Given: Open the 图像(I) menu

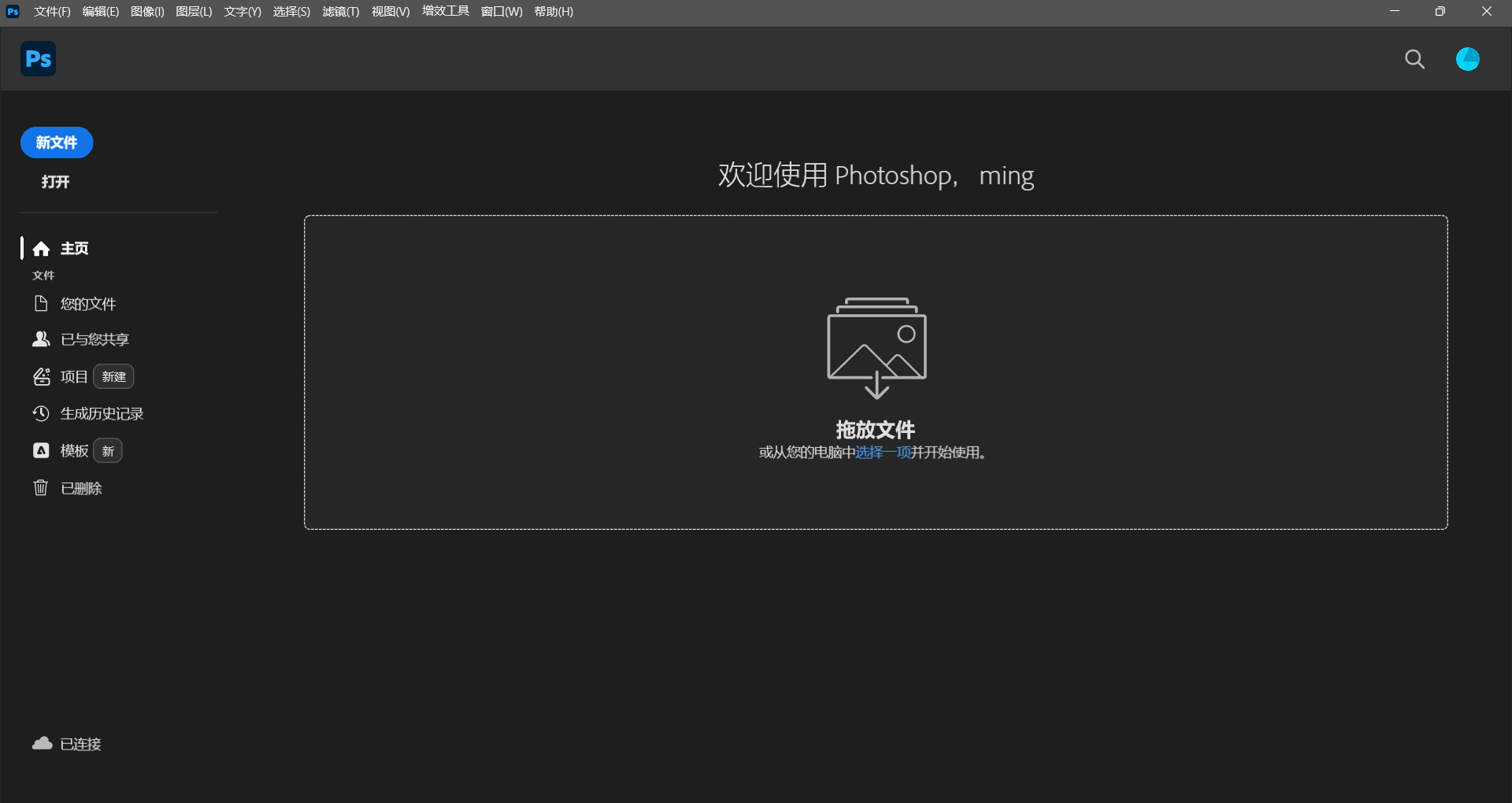Looking at the screenshot, I should (x=146, y=11).
